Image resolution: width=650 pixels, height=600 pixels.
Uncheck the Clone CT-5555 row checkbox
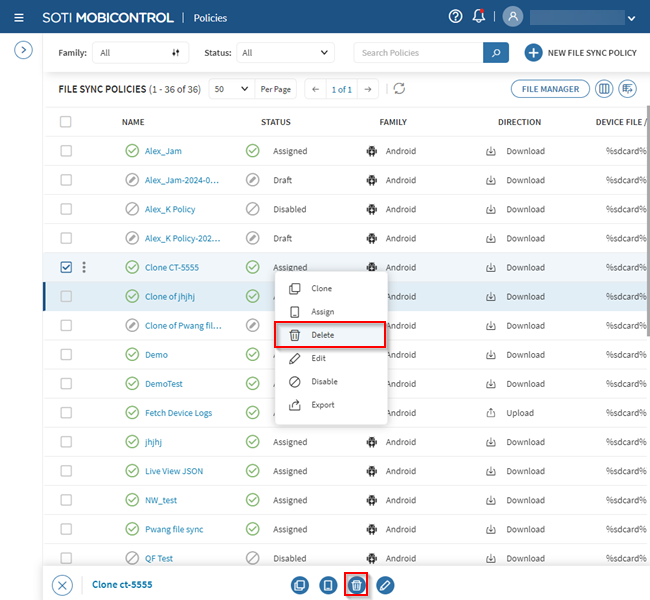(x=66, y=267)
